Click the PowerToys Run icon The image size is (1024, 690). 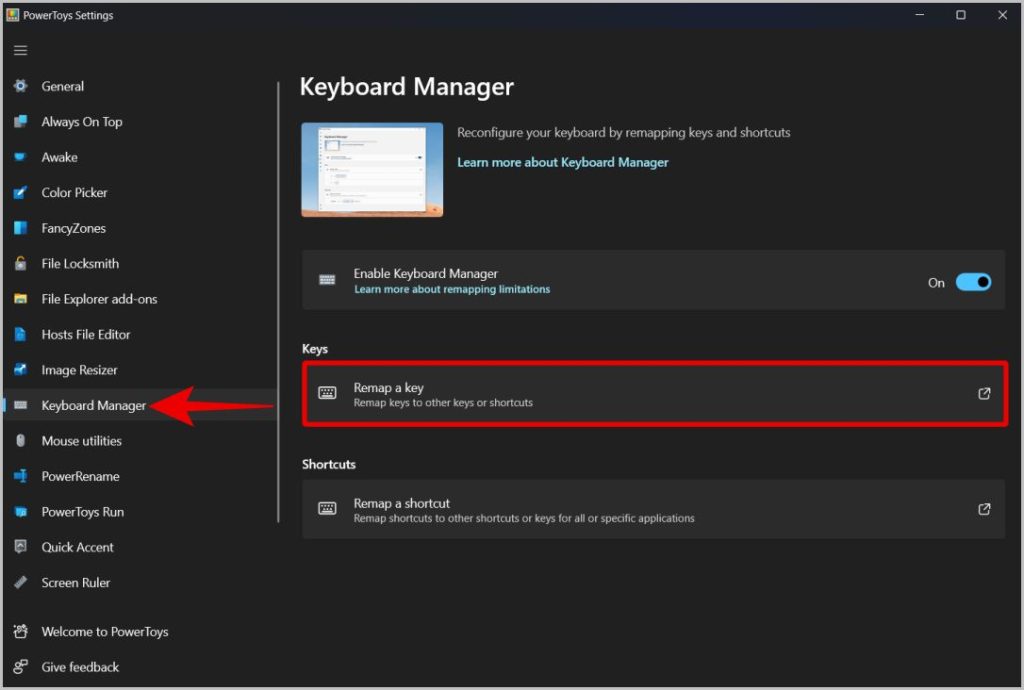click(20, 511)
